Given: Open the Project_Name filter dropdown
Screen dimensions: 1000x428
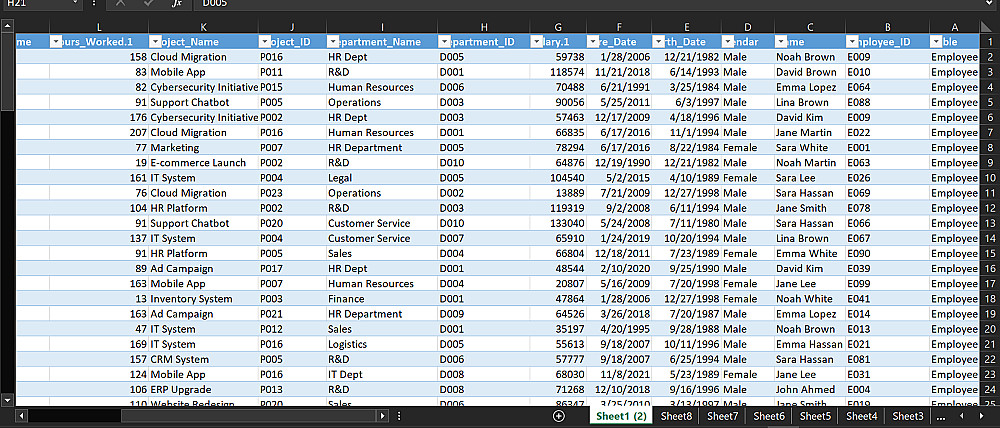Looking at the screenshot, I should (156, 41).
